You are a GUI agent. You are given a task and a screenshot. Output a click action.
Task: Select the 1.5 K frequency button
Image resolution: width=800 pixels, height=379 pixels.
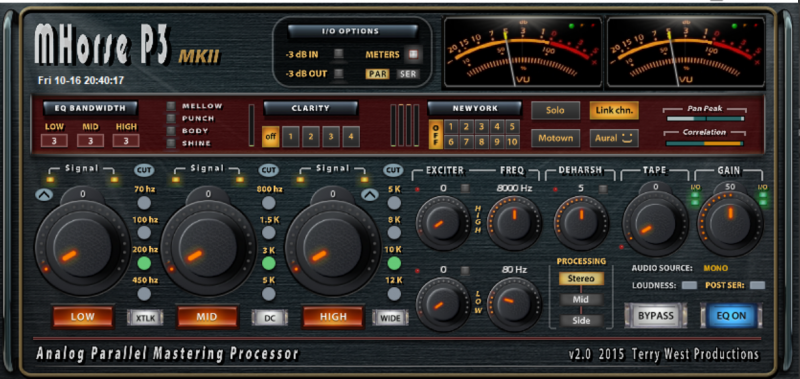tap(269, 233)
